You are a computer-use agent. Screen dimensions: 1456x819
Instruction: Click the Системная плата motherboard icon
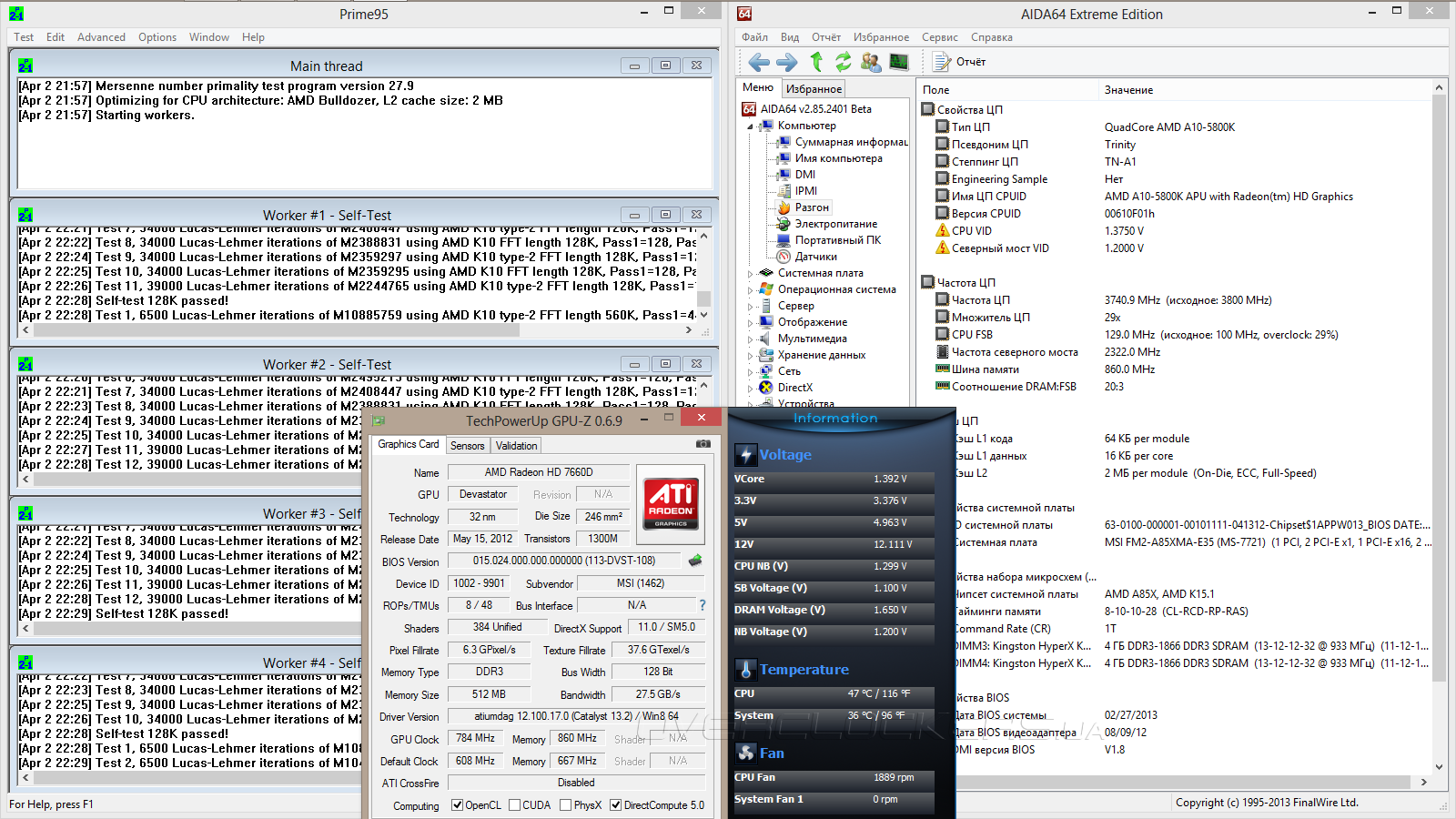tap(766, 273)
